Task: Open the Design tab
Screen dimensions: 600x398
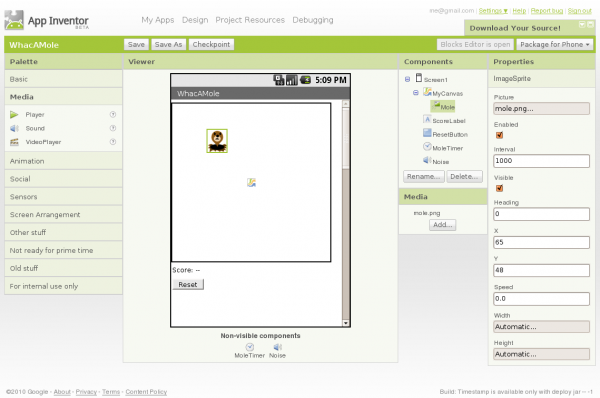Action: click(195, 20)
